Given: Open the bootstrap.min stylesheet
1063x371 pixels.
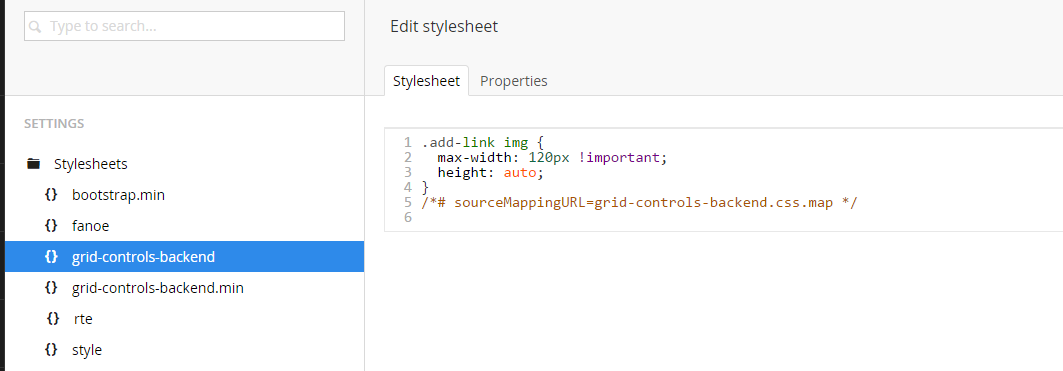Looking at the screenshot, I should tap(118, 195).
